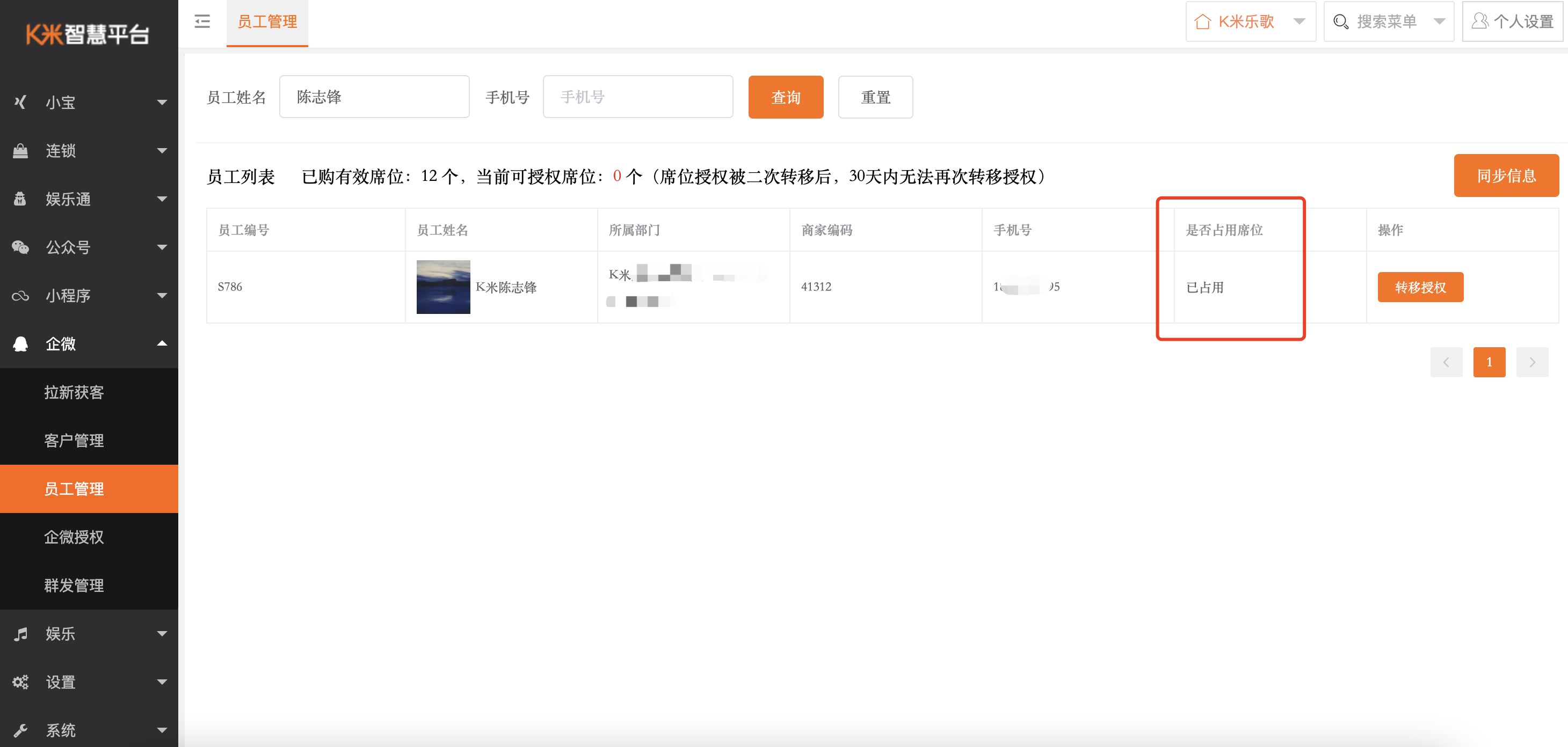The height and width of the screenshot is (747, 1568).
Task: Click the employee avatar thumbnail
Action: 443,287
